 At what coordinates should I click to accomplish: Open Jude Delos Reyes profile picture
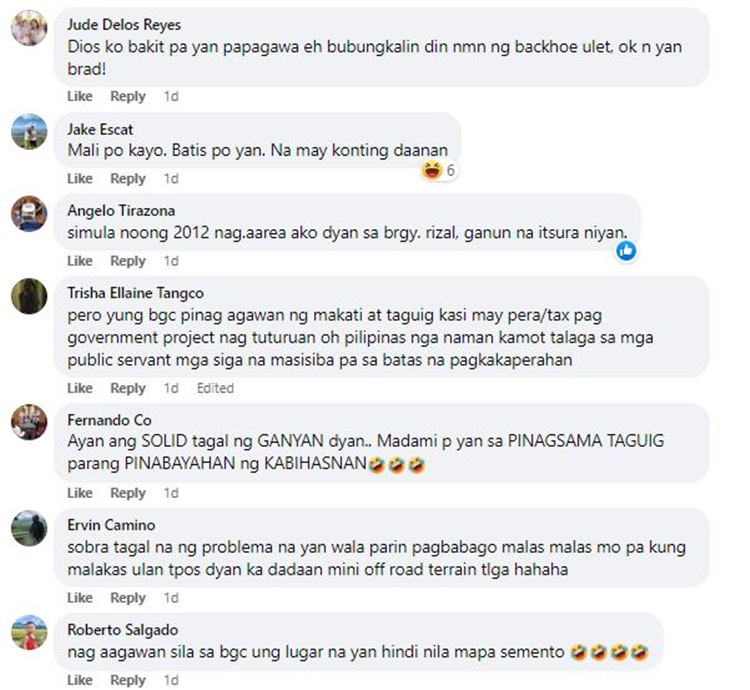point(29,28)
